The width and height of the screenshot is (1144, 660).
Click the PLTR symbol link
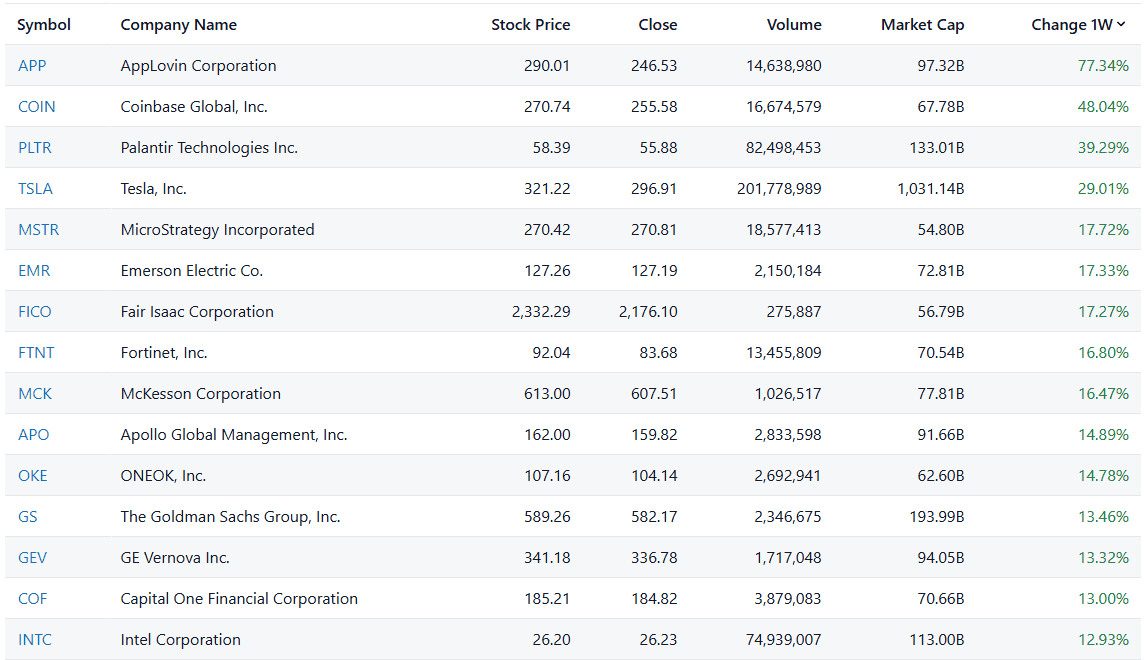tap(35, 148)
